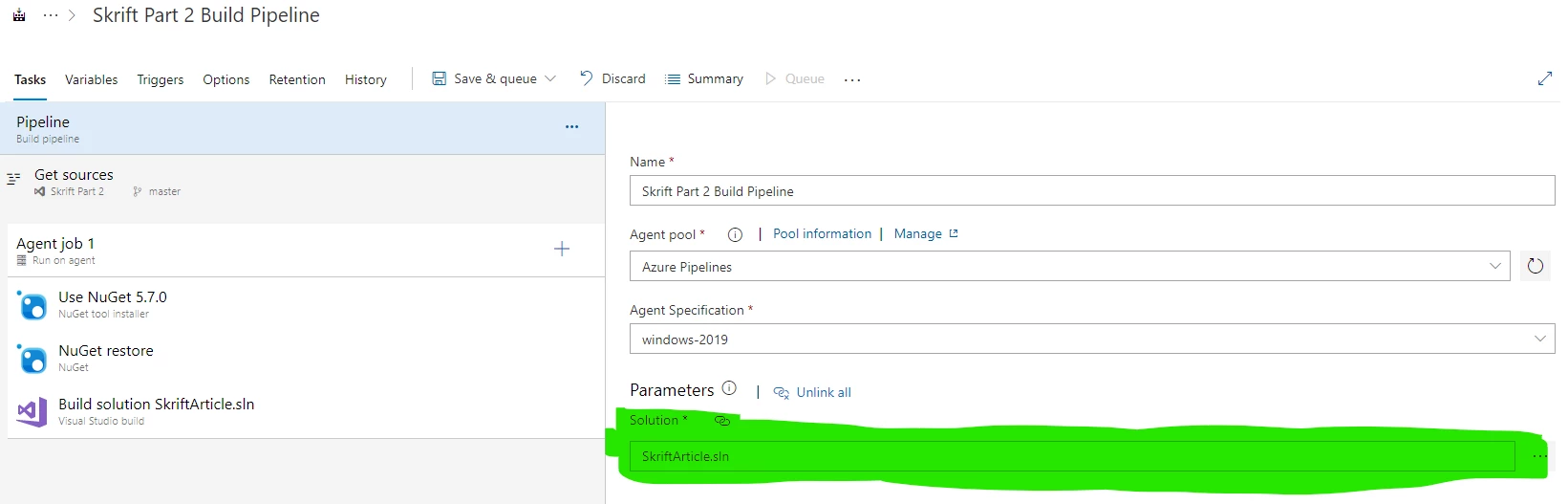The height and width of the screenshot is (504, 1568).
Task: Select the Pipeline header row
Action: coord(303,129)
